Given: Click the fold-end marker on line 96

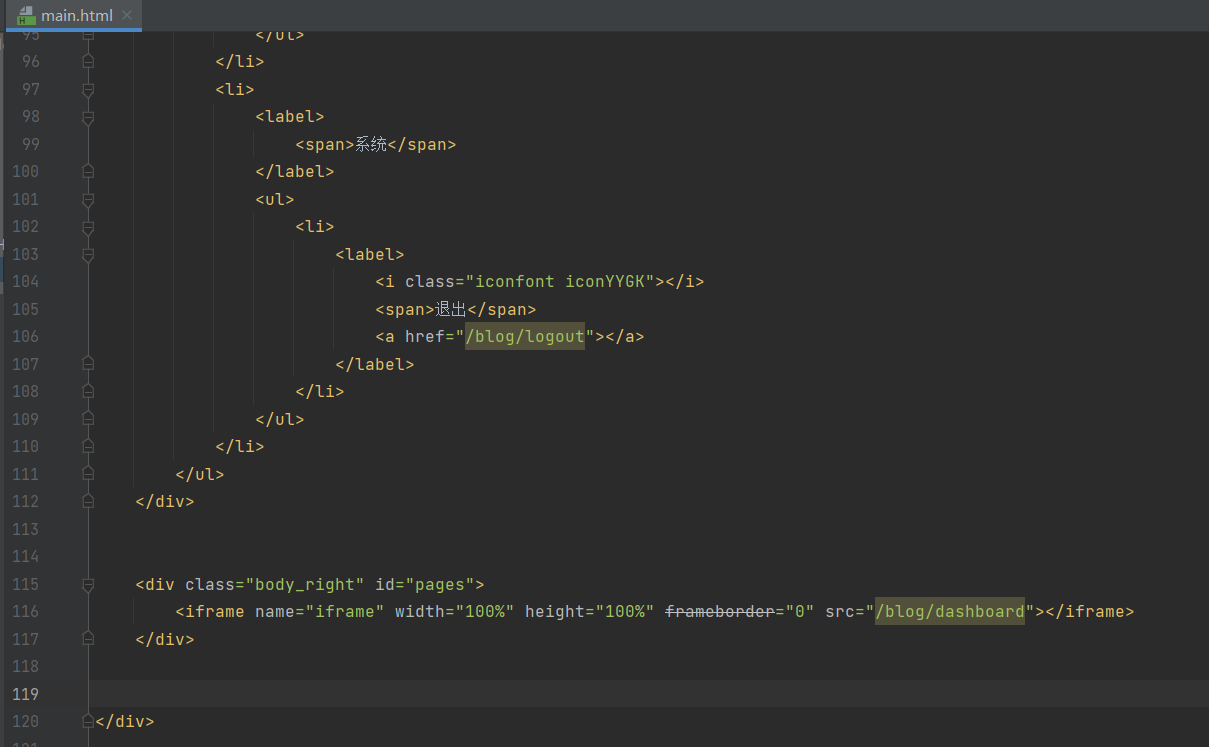Looking at the screenshot, I should (x=88, y=61).
